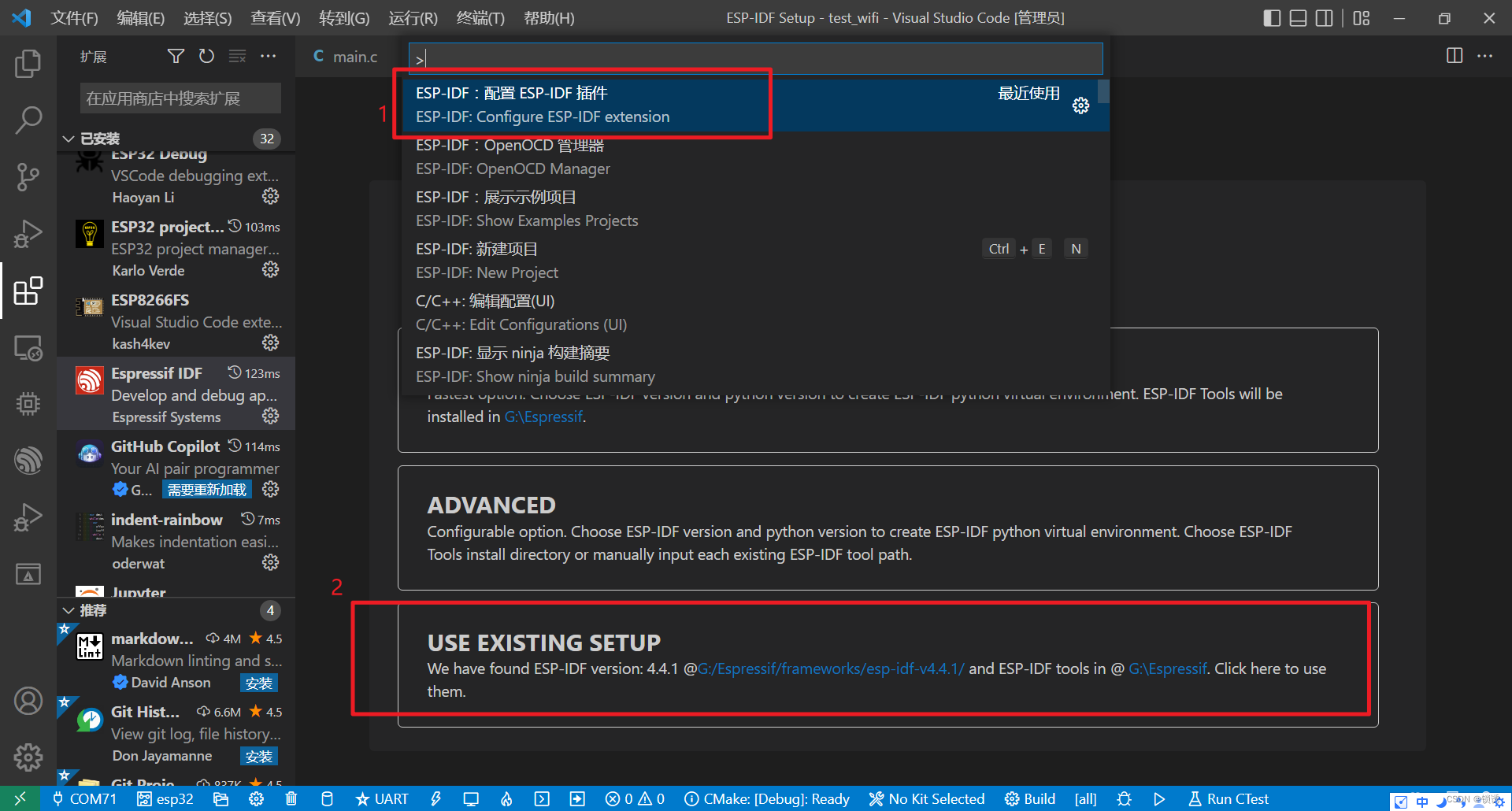Open Remote Explorer view
Viewport: 1512px width, 811px height.
coord(28,347)
